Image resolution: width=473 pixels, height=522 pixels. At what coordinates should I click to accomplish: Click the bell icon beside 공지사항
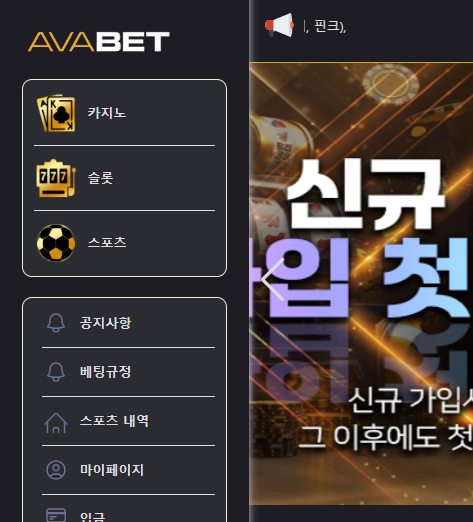coord(56,323)
